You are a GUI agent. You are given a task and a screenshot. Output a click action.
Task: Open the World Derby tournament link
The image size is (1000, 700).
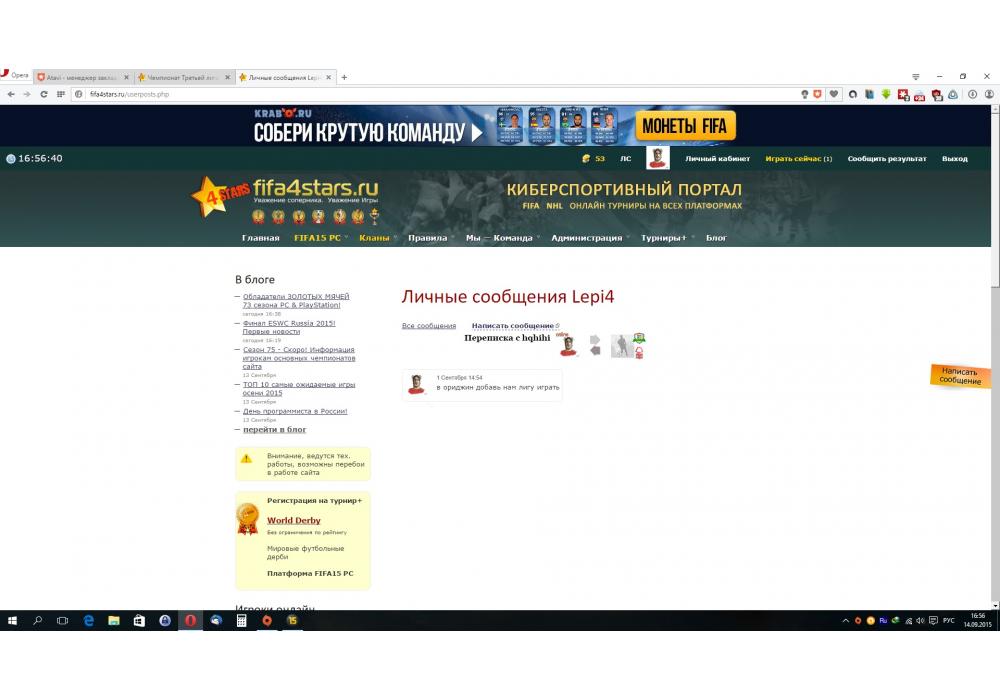[x=293, y=520]
